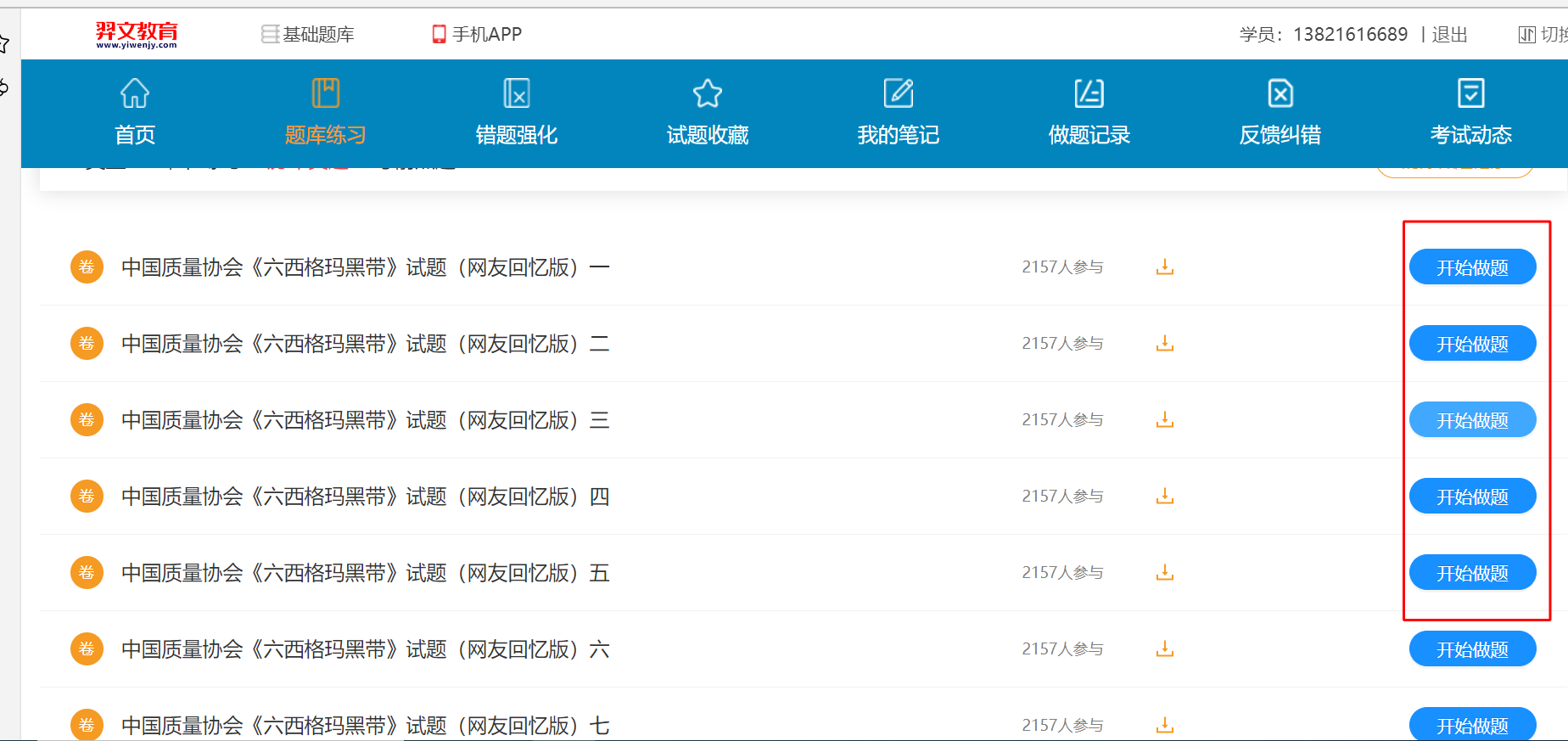This screenshot has height=741, width=1568.
Task: Open the 手机APP link in header
Action: pyautogui.click(x=477, y=34)
